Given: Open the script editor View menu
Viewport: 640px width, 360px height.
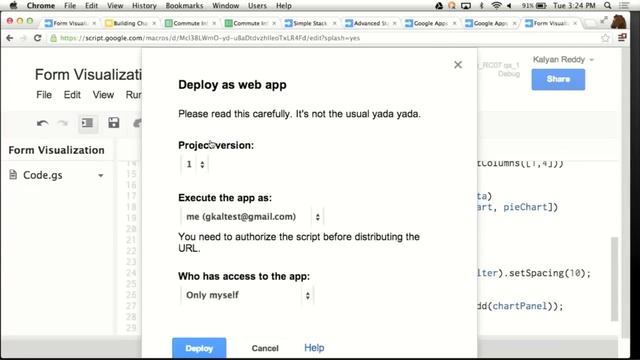Looking at the screenshot, I should 103,95.
